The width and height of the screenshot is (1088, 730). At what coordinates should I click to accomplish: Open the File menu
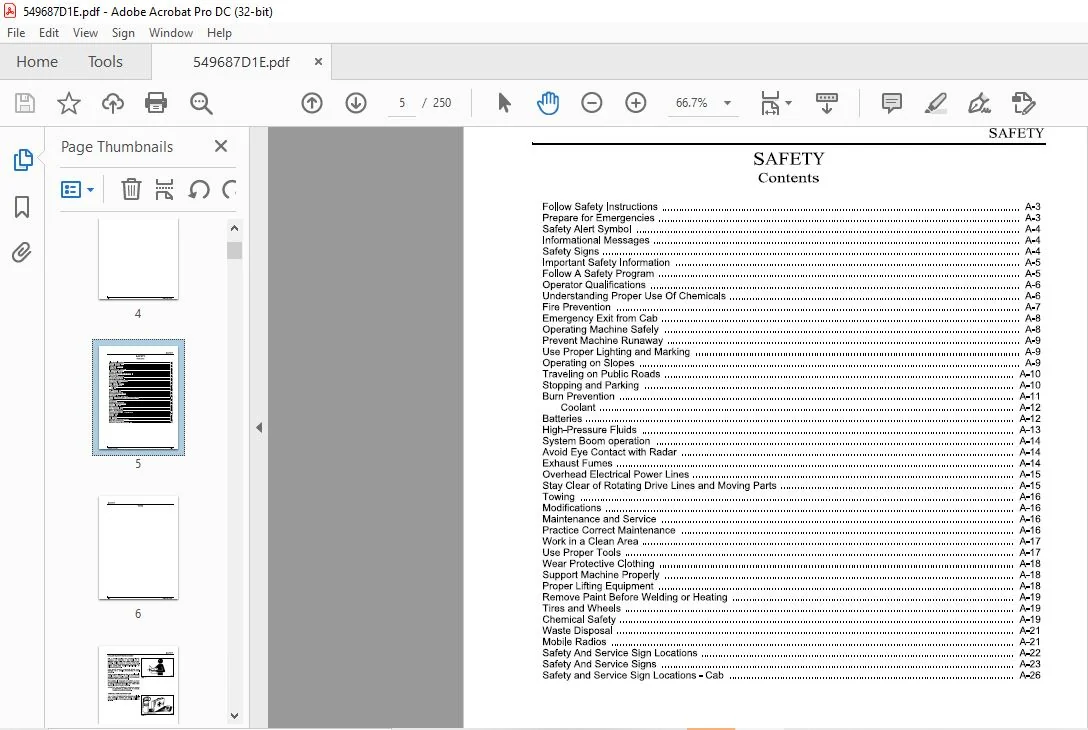click(x=16, y=33)
